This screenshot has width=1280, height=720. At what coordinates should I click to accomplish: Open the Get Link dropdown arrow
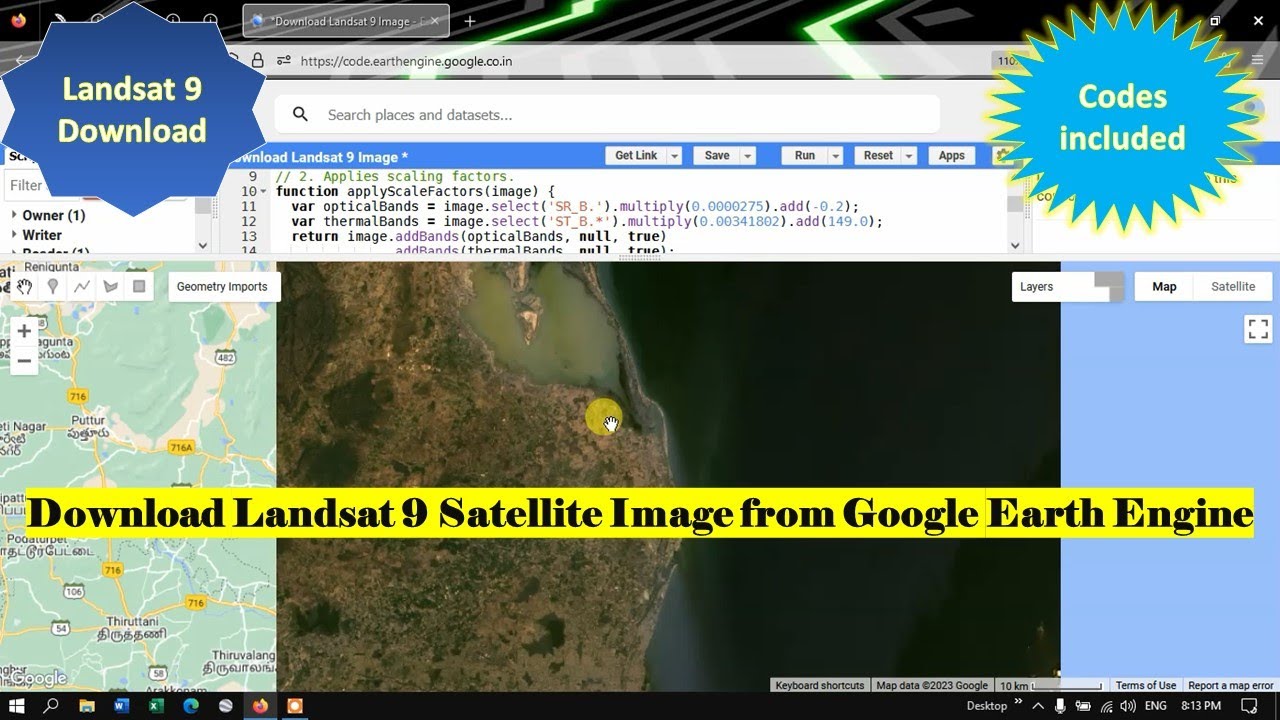675,155
